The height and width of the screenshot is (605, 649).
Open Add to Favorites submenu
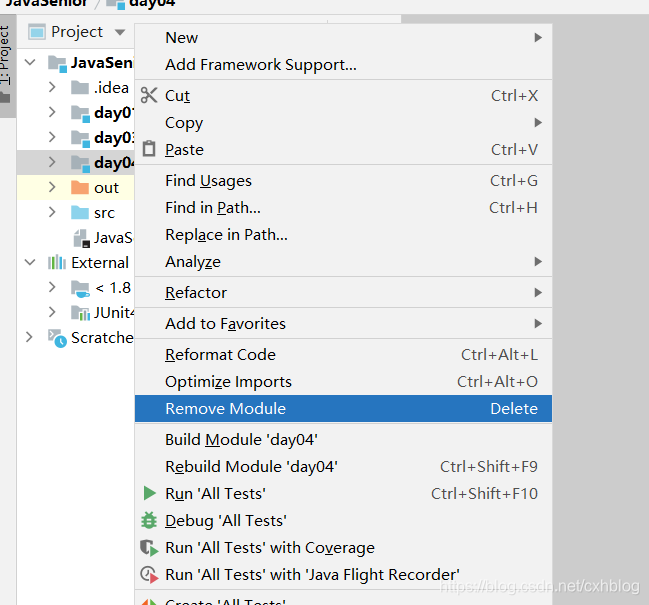[343, 324]
